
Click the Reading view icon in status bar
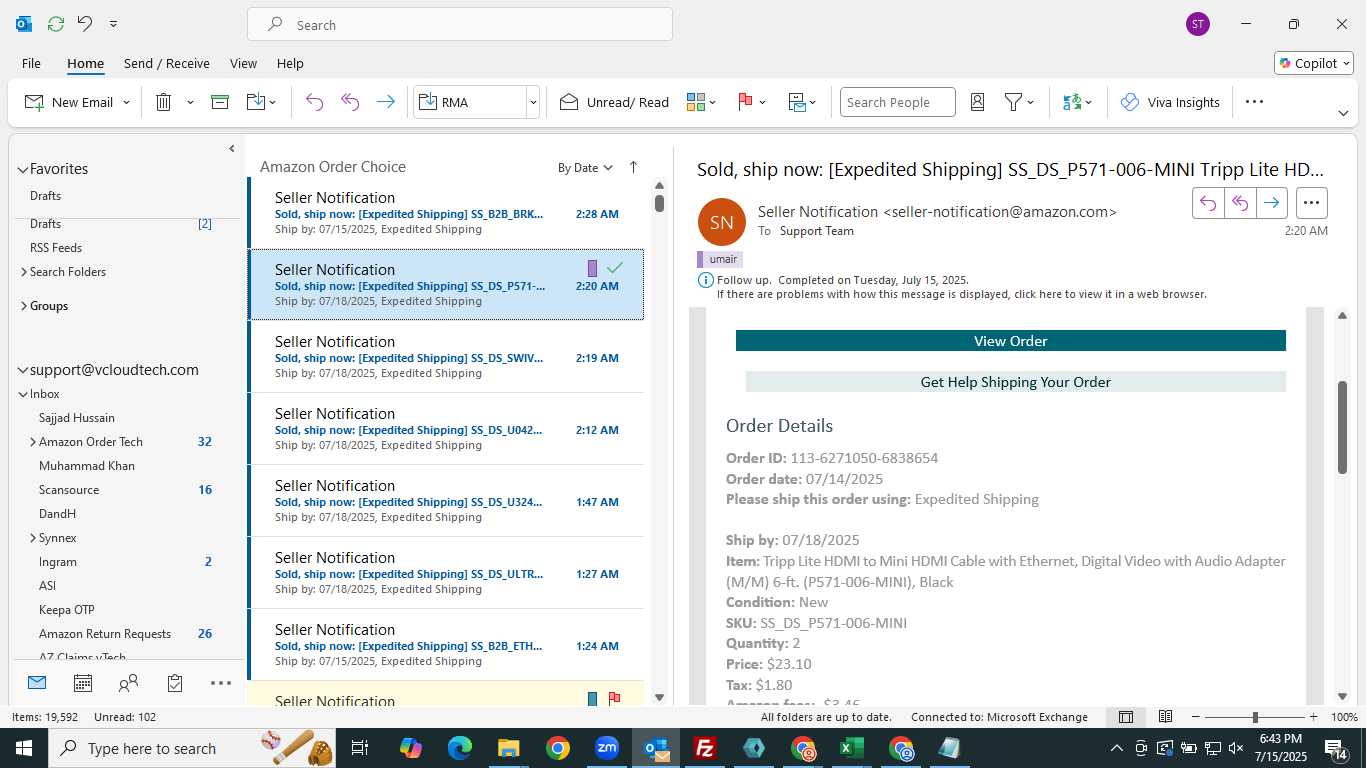click(1165, 717)
